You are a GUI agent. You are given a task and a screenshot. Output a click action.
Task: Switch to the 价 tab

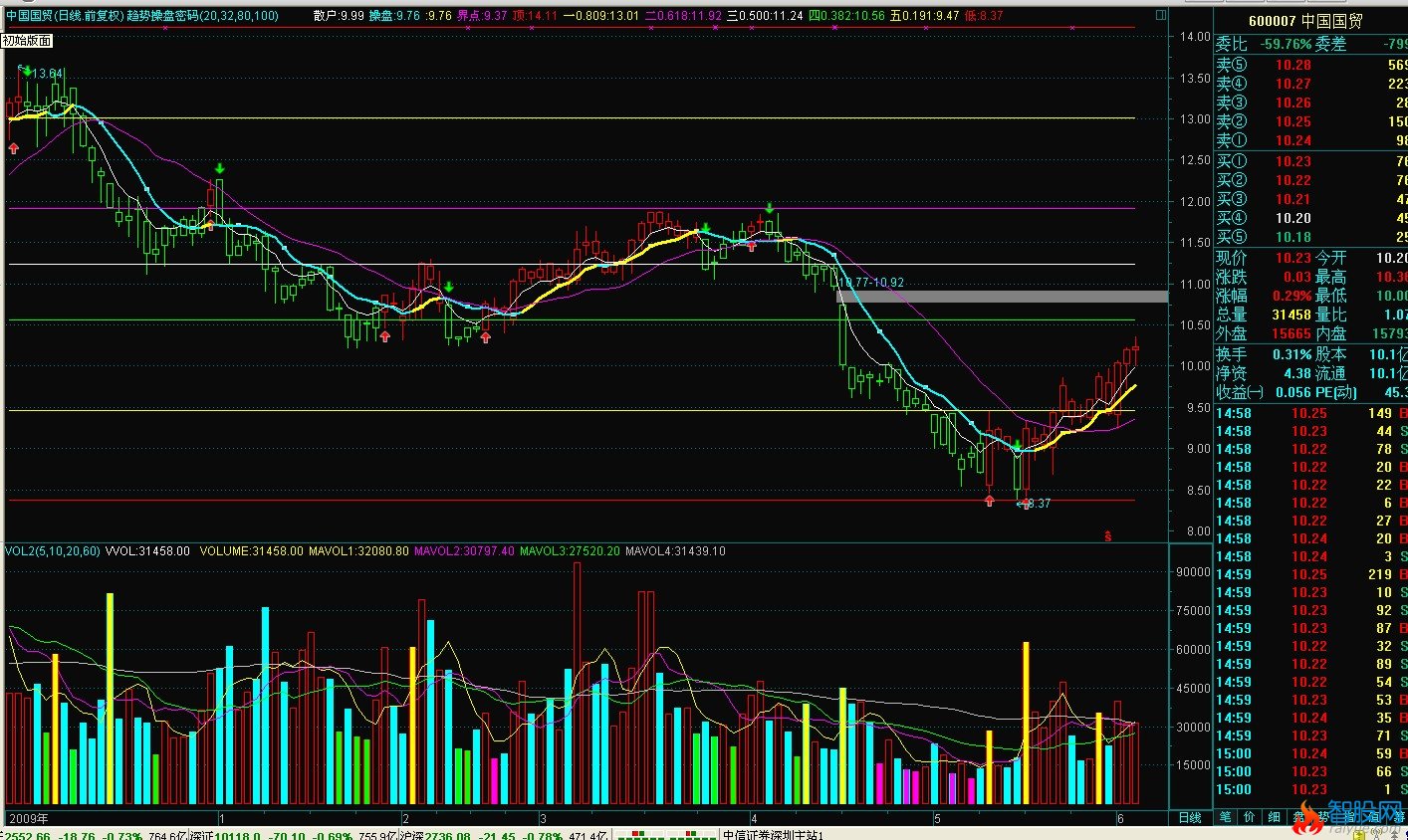click(x=1250, y=817)
